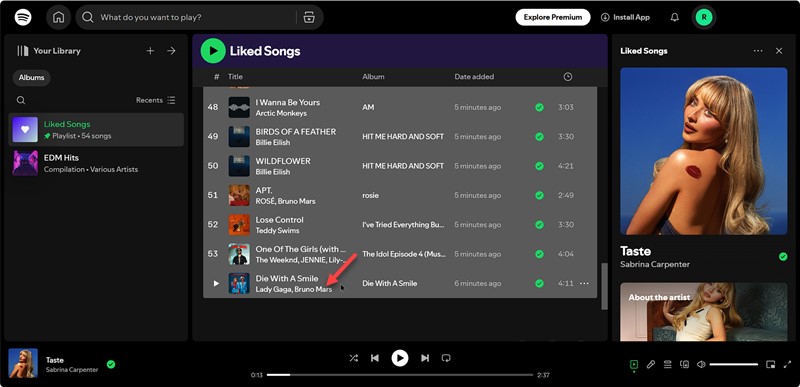Skip to next track

click(424, 358)
